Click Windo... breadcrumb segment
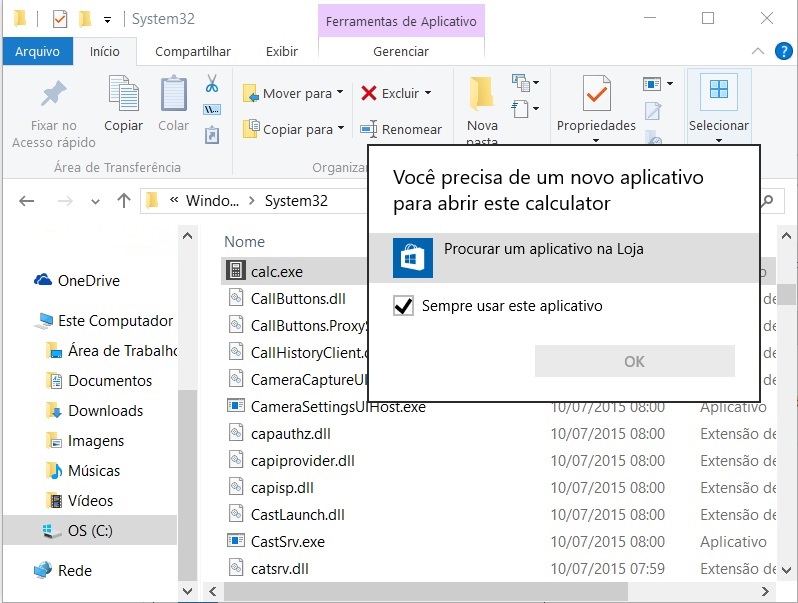 tap(212, 201)
